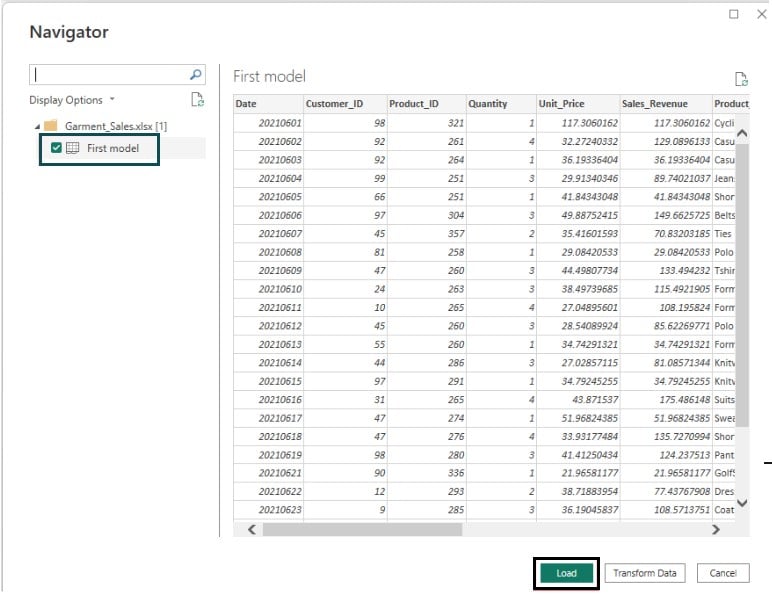Click the preview scroll-up arrow
Screen dimensions: 772x596
click(x=742, y=133)
